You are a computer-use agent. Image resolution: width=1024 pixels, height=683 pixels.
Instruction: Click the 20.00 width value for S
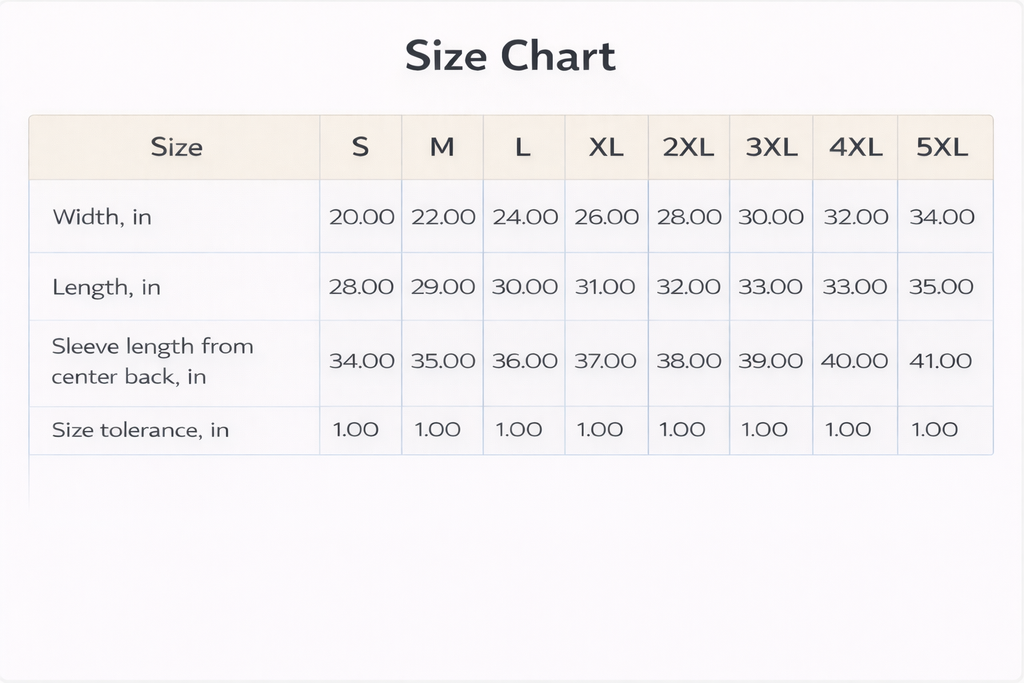pyautogui.click(x=361, y=217)
